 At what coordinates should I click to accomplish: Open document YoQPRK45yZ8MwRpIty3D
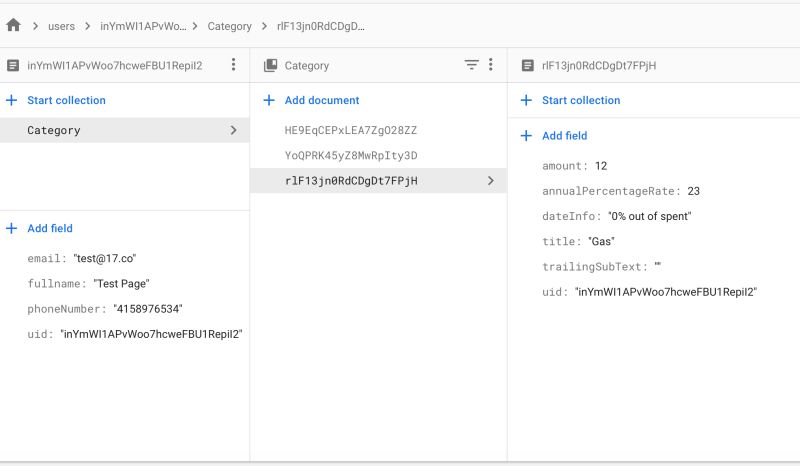point(351,156)
